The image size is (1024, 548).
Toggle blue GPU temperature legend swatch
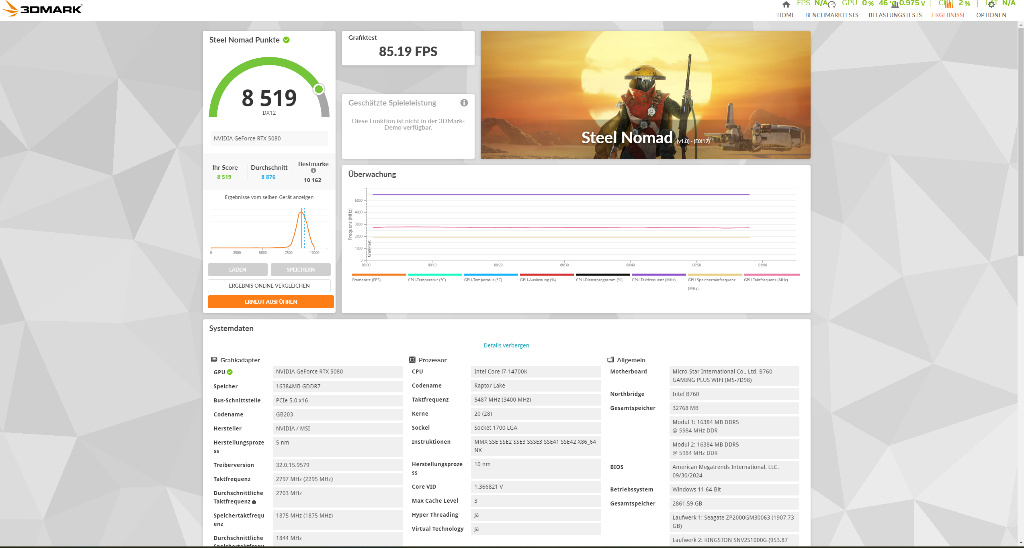coord(490,275)
